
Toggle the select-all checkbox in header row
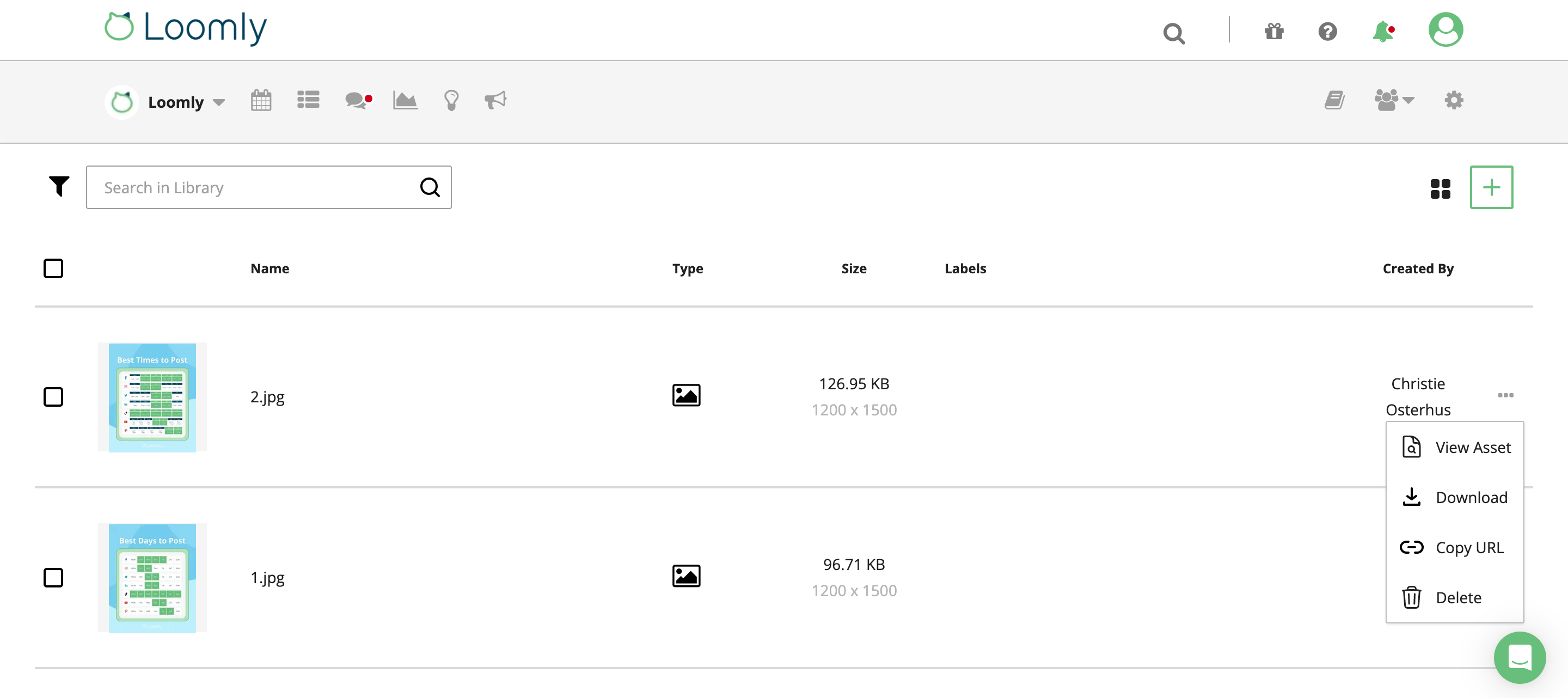pos(53,268)
